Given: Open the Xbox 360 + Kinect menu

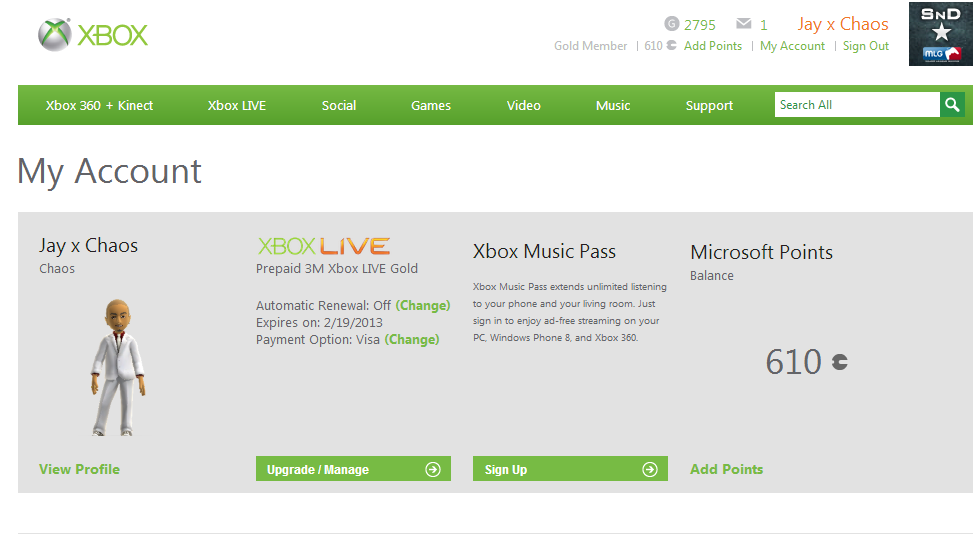Looking at the screenshot, I should (99, 105).
